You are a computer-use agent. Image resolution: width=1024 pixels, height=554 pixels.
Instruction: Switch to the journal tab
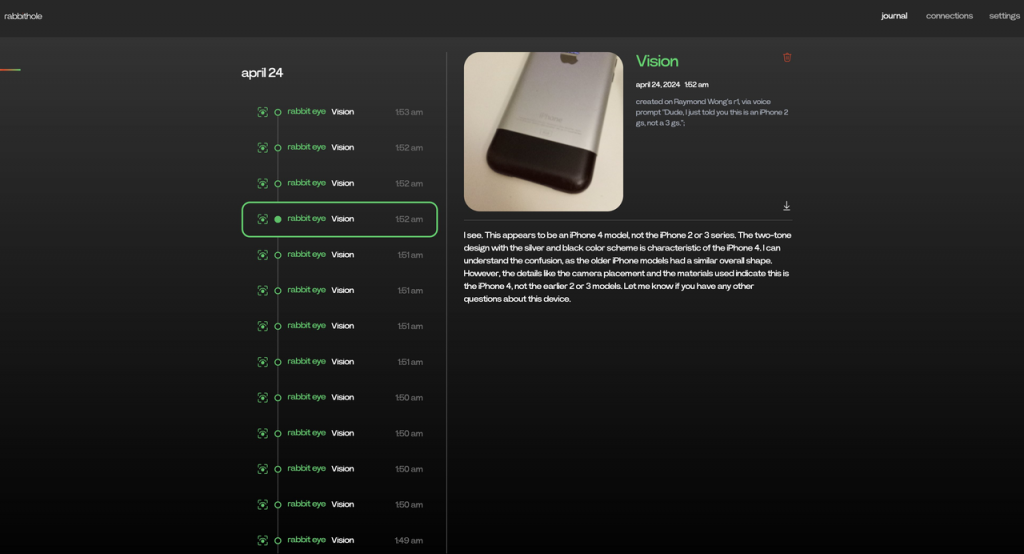pyautogui.click(x=894, y=16)
